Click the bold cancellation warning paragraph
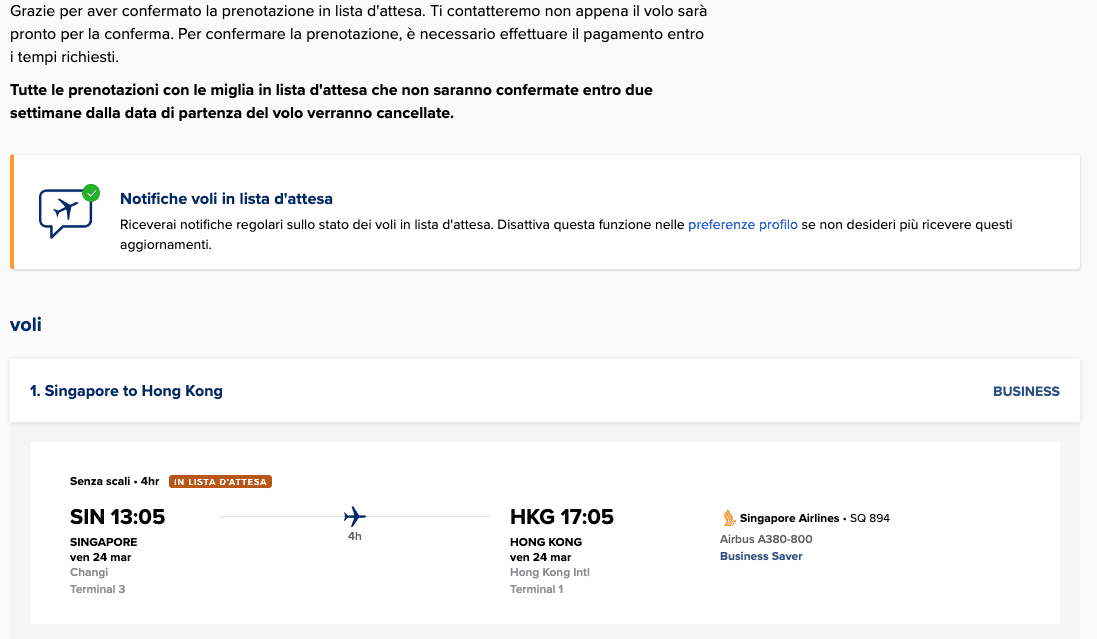The height and width of the screenshot is (639, 1097). (x=331, y=101)
